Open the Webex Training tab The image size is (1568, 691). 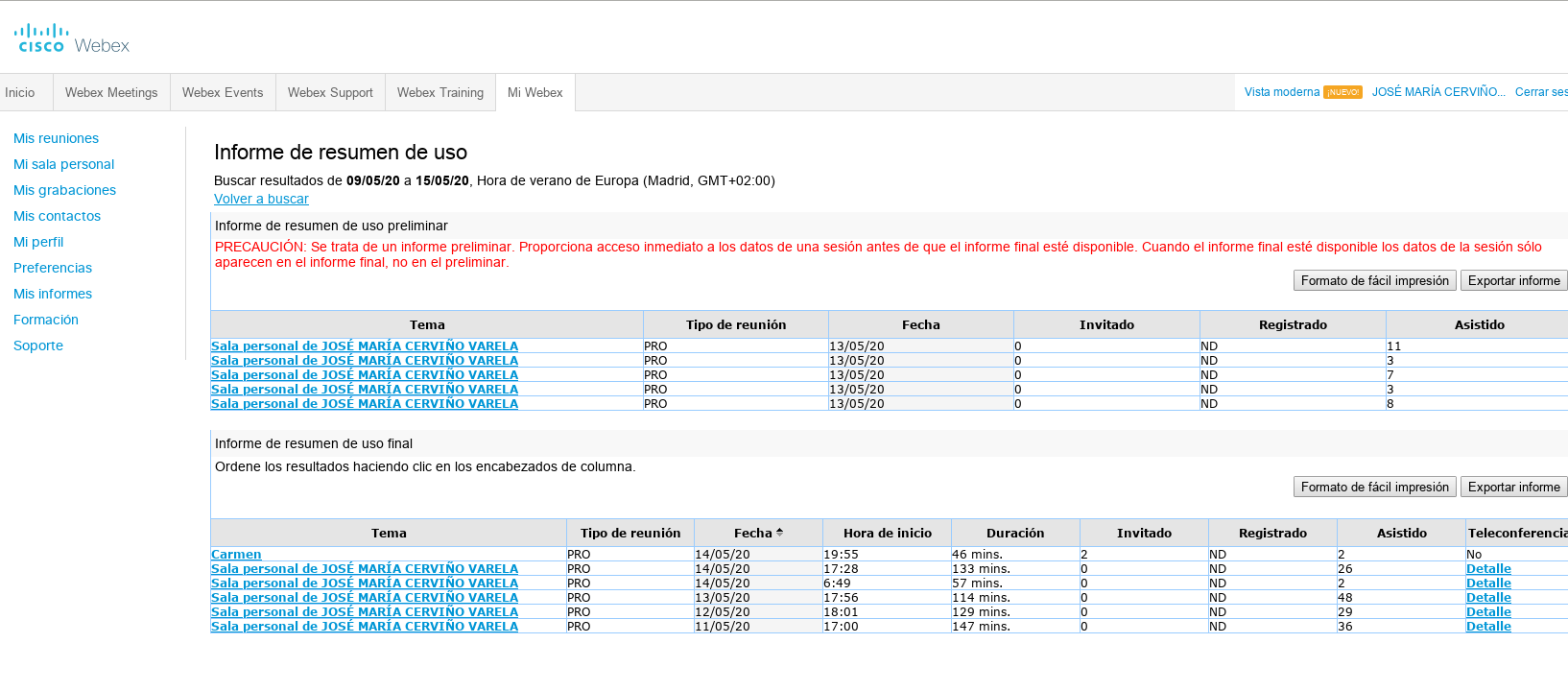(440, 93)
